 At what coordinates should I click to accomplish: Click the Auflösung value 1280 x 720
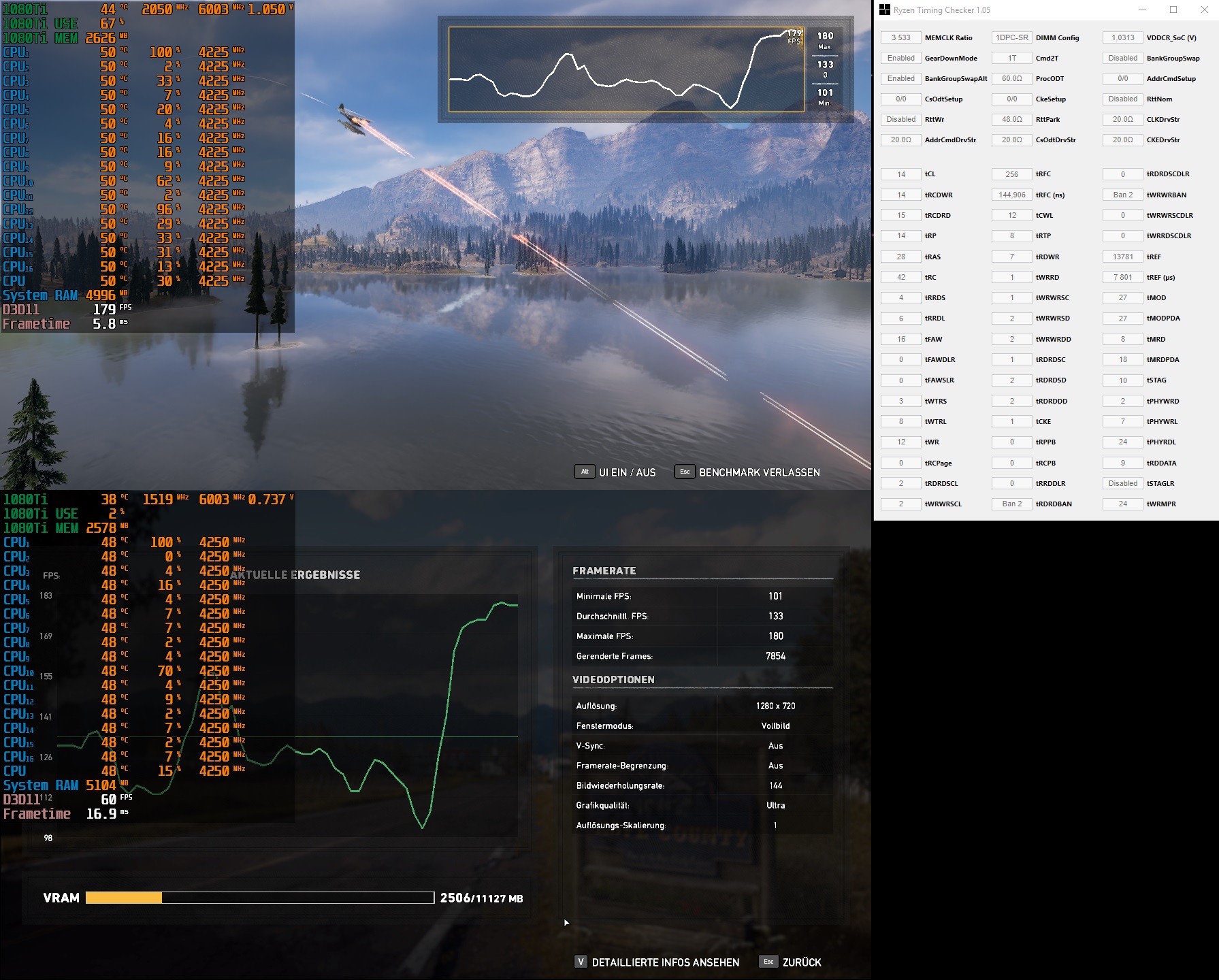[x=775, y=706]
